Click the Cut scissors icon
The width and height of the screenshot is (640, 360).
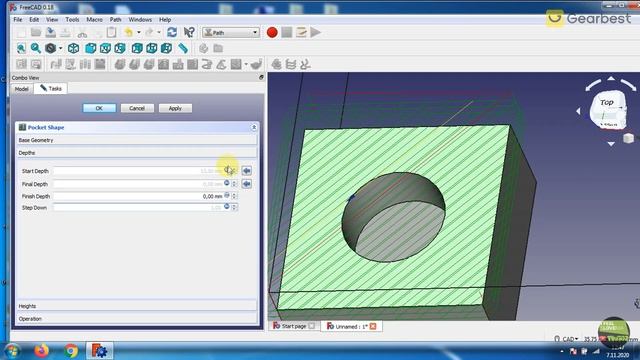point(82,33)
